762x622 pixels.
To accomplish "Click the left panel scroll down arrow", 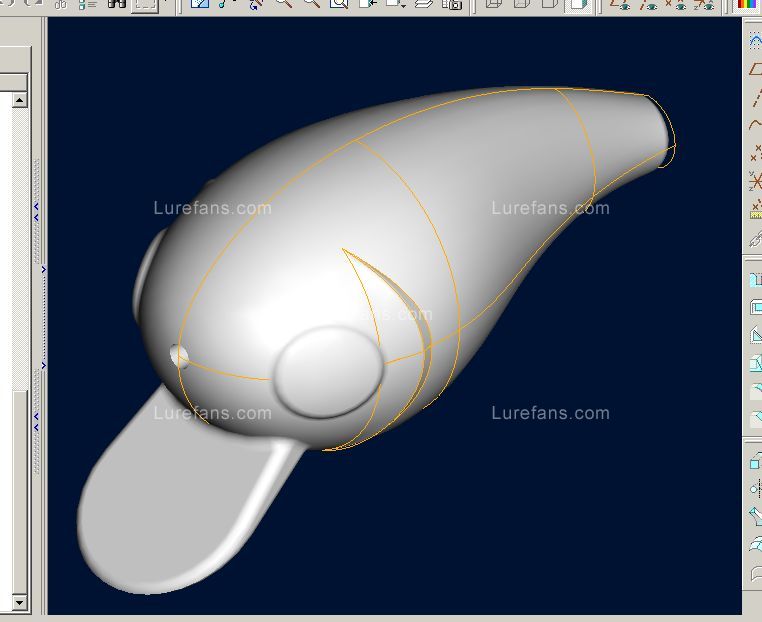I will pos(19,603).
